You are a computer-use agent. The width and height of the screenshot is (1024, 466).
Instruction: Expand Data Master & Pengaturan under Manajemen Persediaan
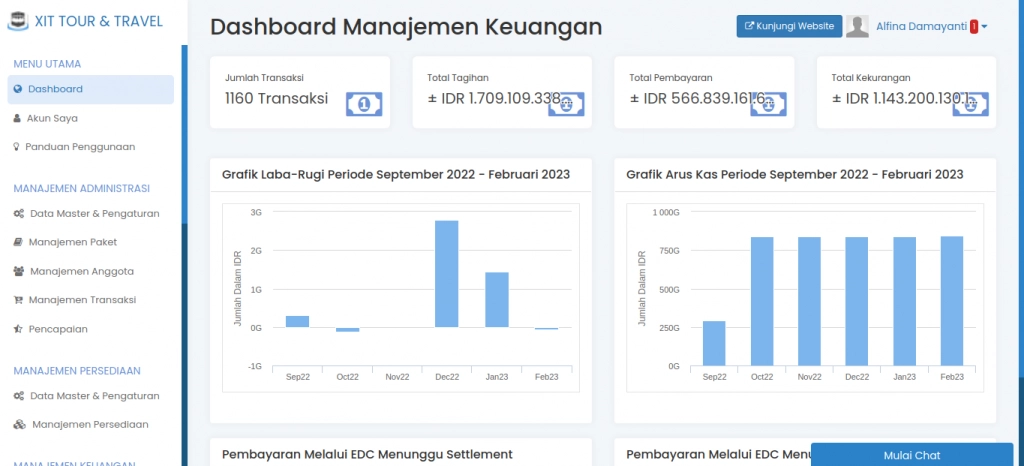coord(94,396)
